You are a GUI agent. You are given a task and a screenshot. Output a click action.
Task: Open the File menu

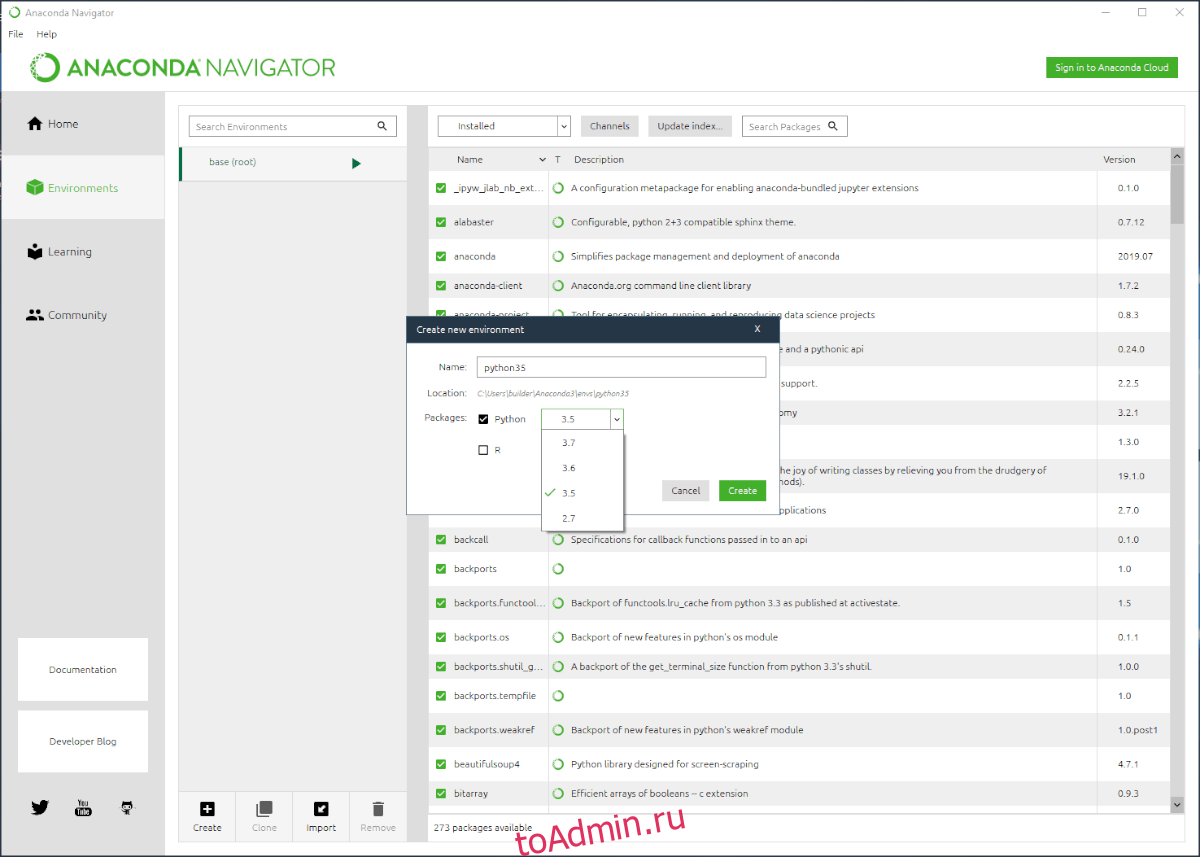(16, 34)
